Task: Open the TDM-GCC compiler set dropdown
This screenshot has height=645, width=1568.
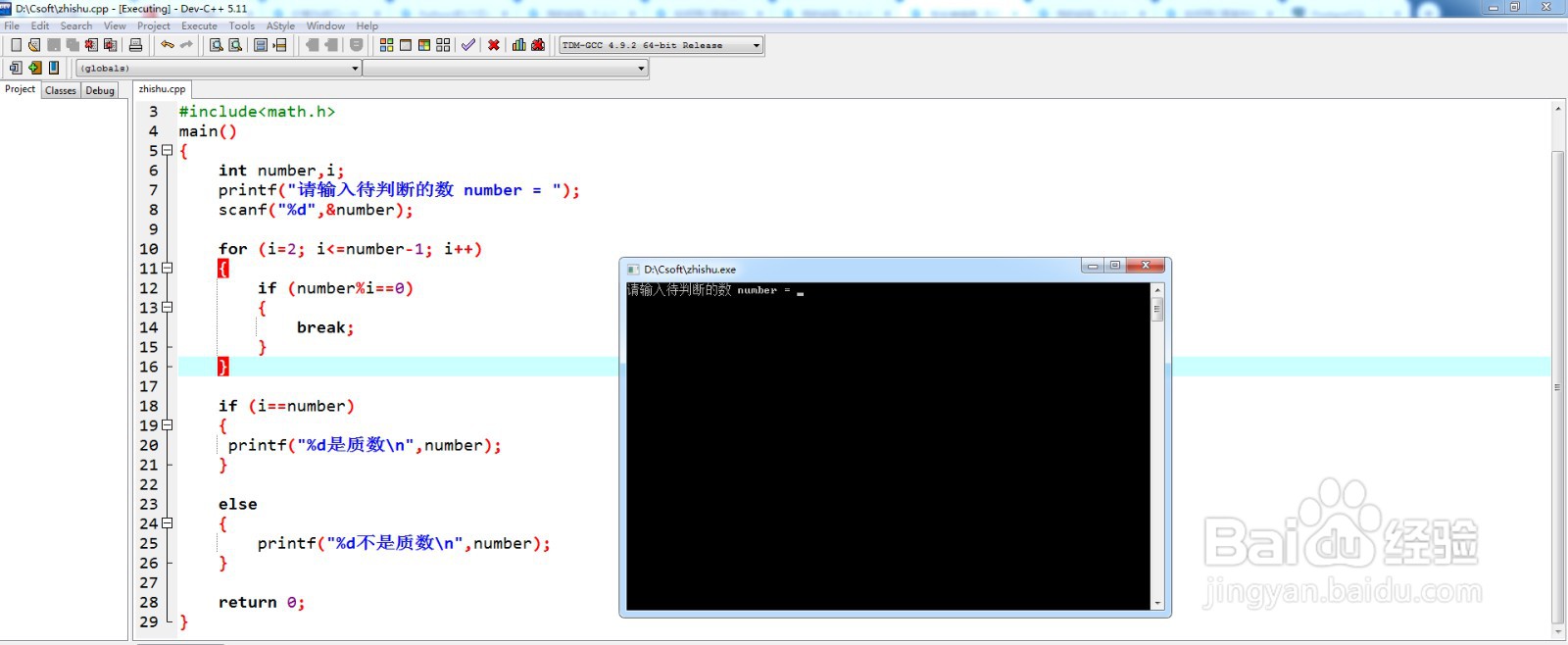Action: click(x=661, y=45)
